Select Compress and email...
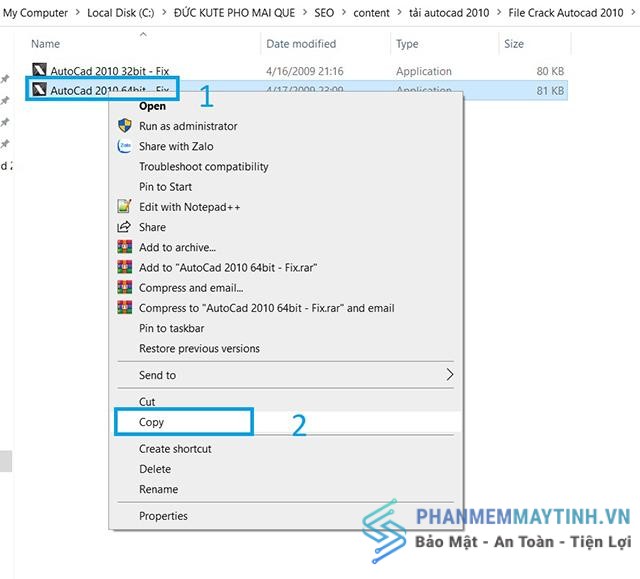The width and height of the screenshot is (640, 579). coord(191,288)
